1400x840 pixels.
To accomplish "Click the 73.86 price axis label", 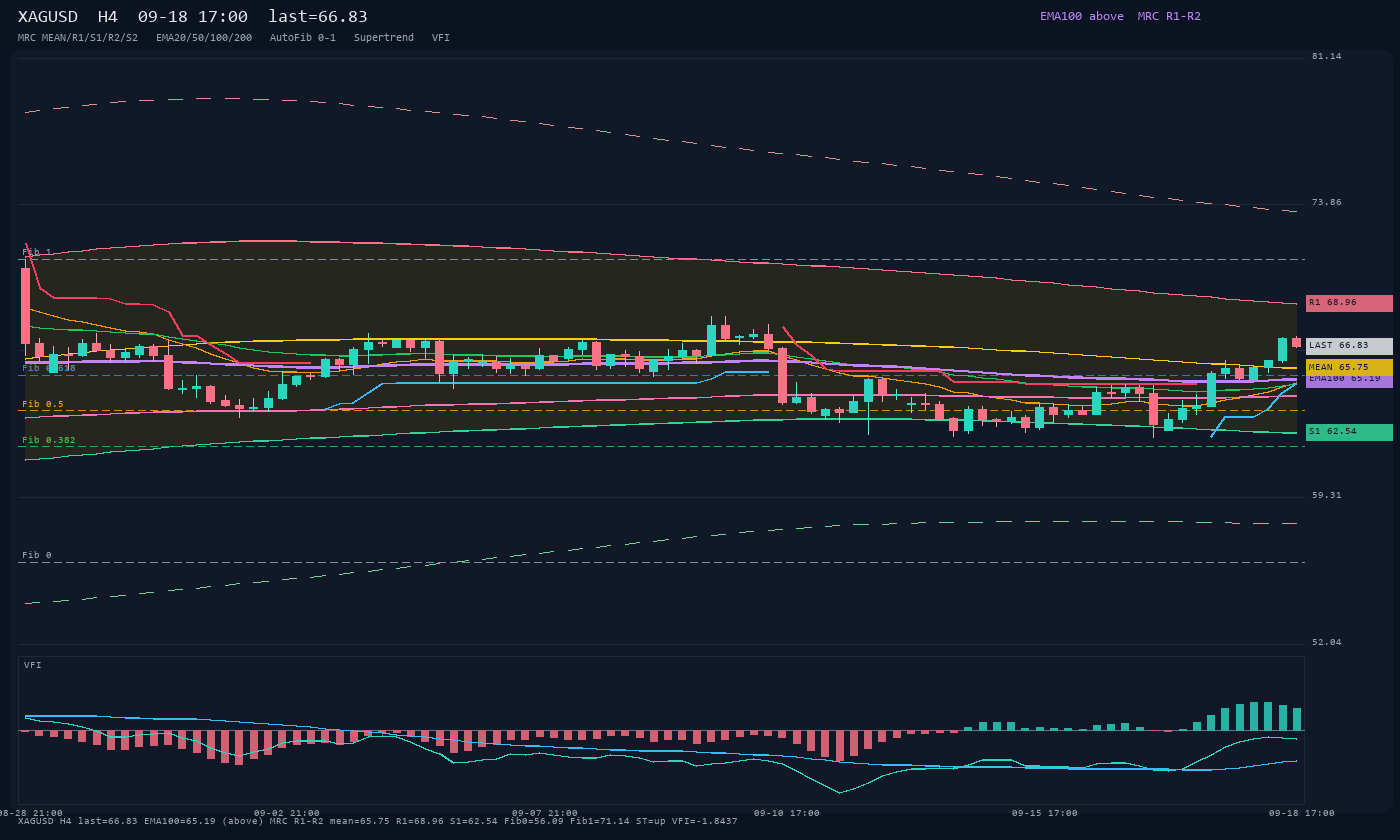I will pyautogui.click(x=1327, y=202).
